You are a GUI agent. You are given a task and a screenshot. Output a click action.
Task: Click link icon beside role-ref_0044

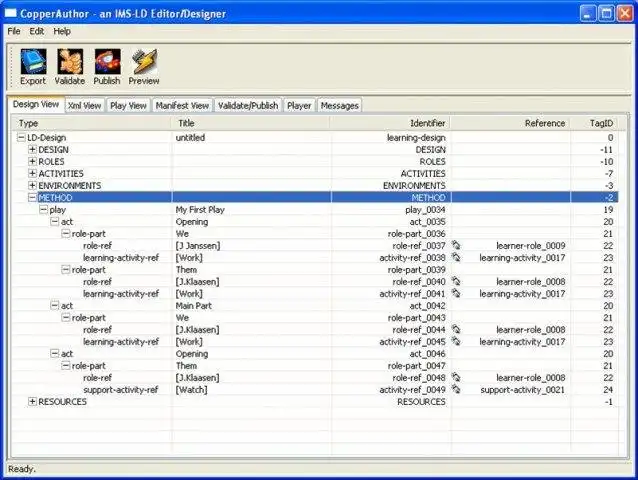tap(456, 329)
